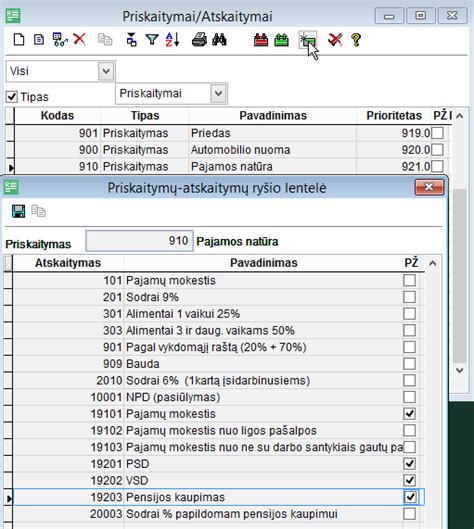Expand the Visi dropdown

coord(106,71)
